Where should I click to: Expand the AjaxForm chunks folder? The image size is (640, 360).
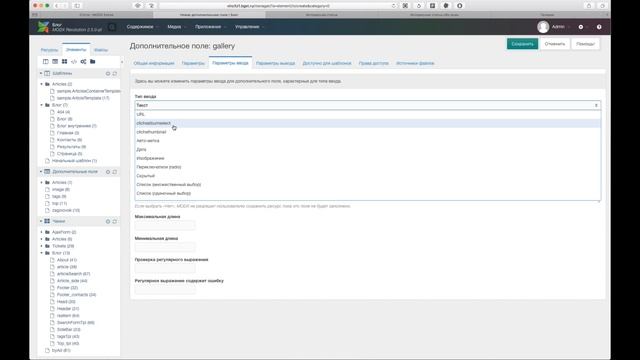[42, 232]
